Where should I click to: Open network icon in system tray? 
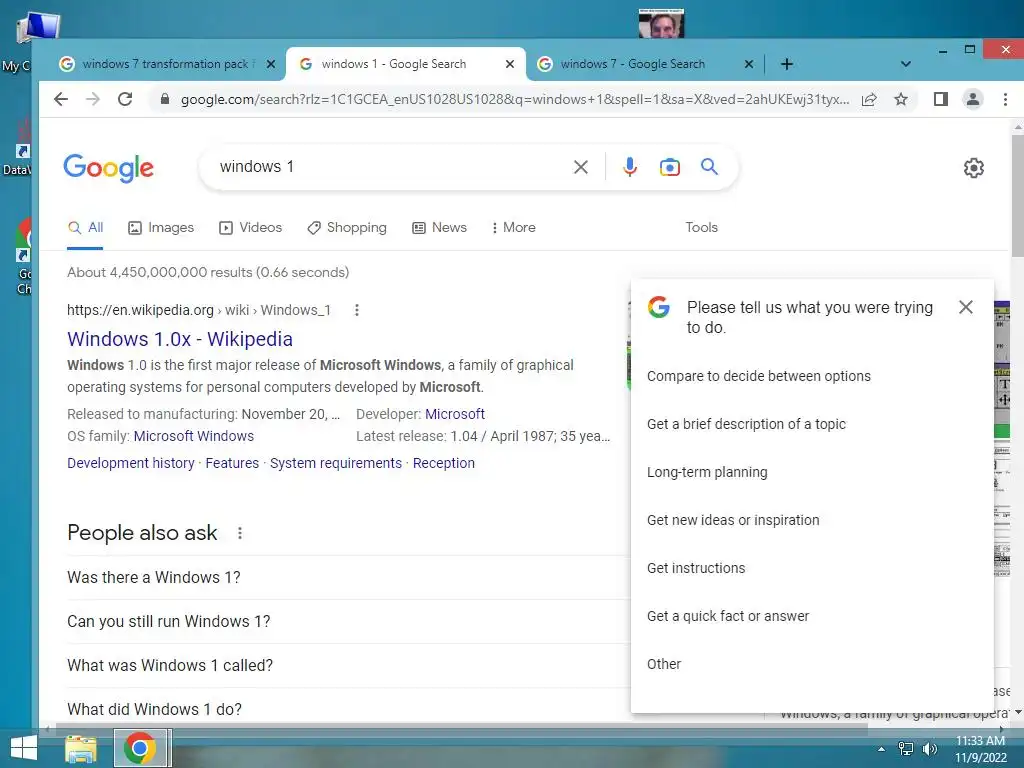click(x=906, y=749)
